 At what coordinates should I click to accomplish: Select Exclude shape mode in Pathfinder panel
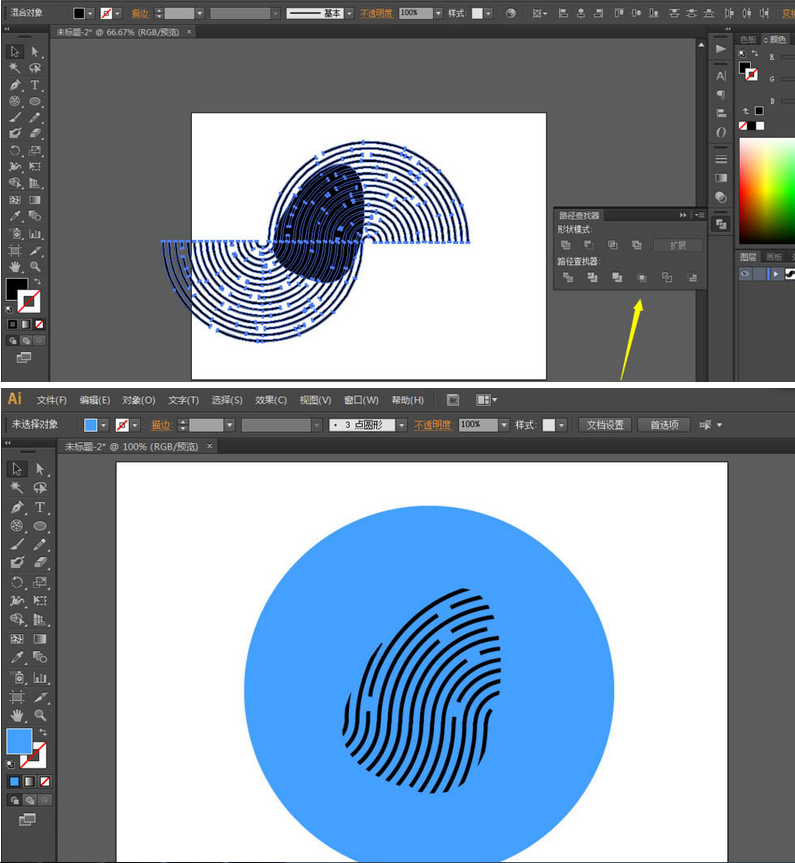pyautogui.click(x=636, y=245)
